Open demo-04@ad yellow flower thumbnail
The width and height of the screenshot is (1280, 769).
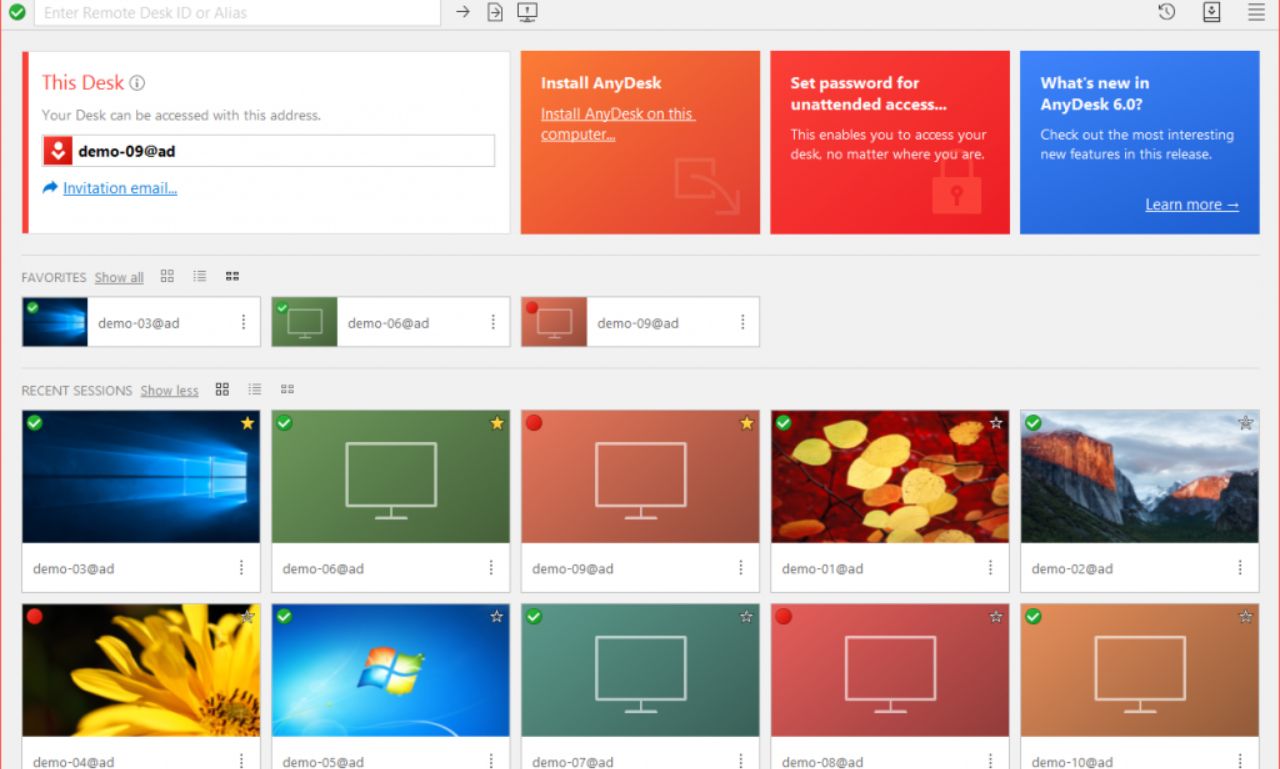tap(141, 670)
